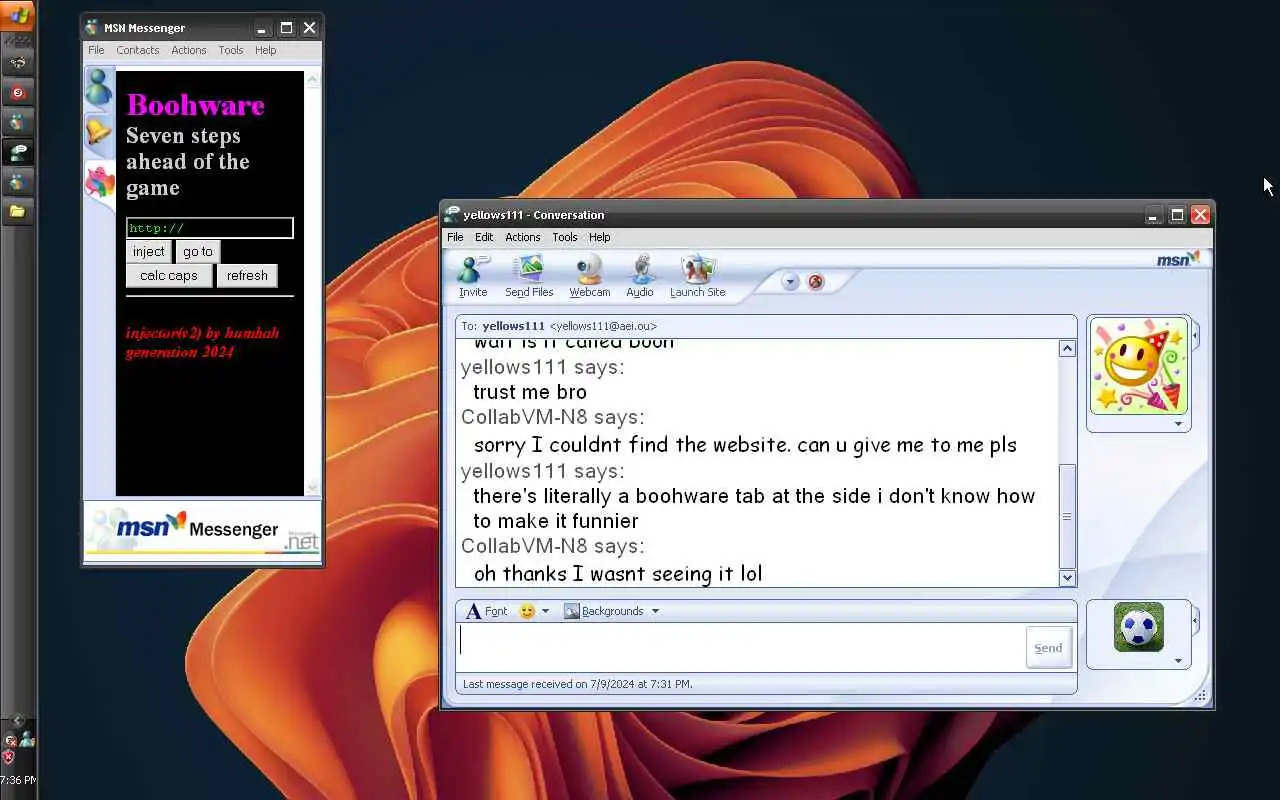Viewport: 1280px width, 800px height.
Task: Open Help menu in MSN Messenger window
Action: (266, 50)
